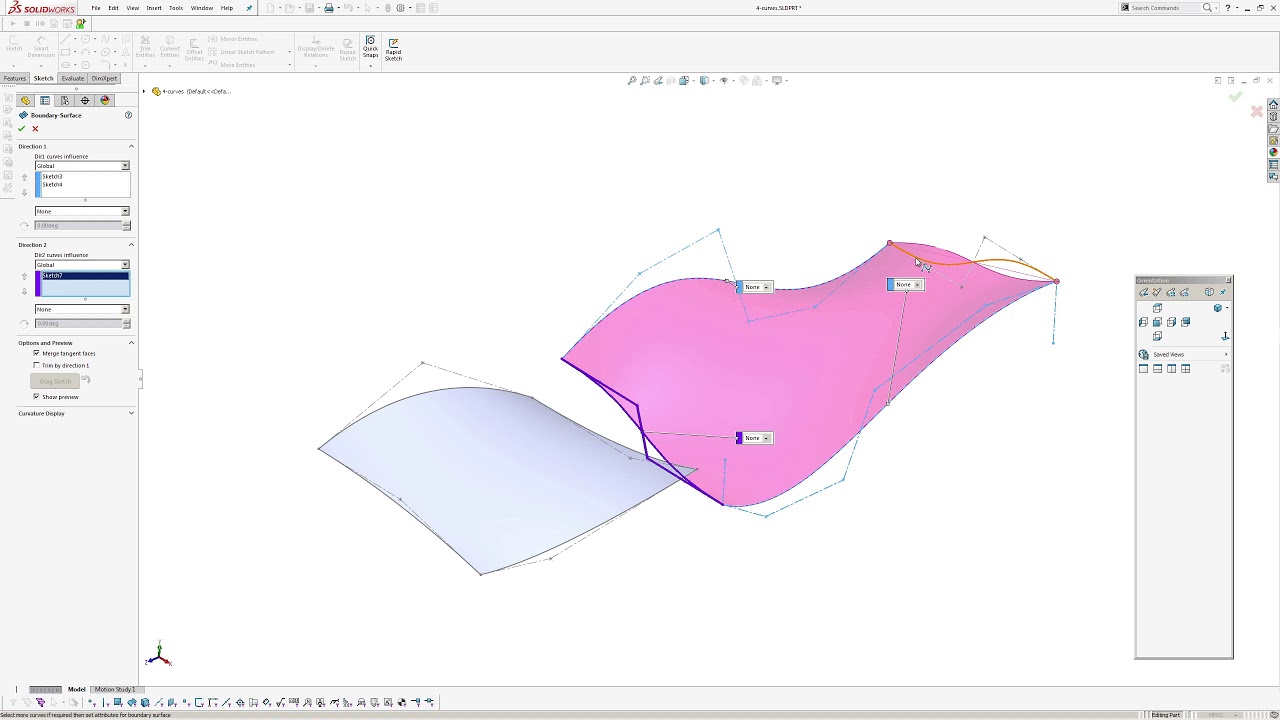Open the Insert menu
The height and width of the screenshot is (720, 1280).
point(154,8)
